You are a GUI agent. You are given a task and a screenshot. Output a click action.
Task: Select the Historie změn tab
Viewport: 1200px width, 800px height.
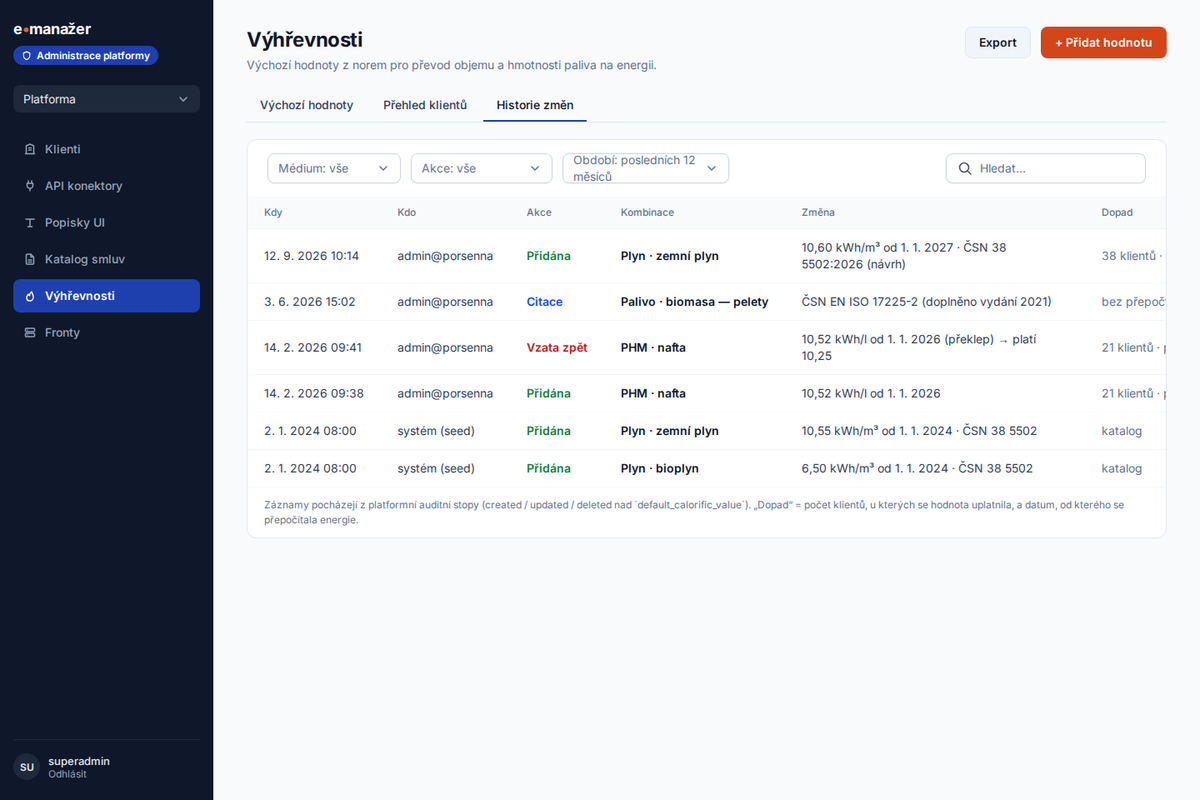coord(535,105)
